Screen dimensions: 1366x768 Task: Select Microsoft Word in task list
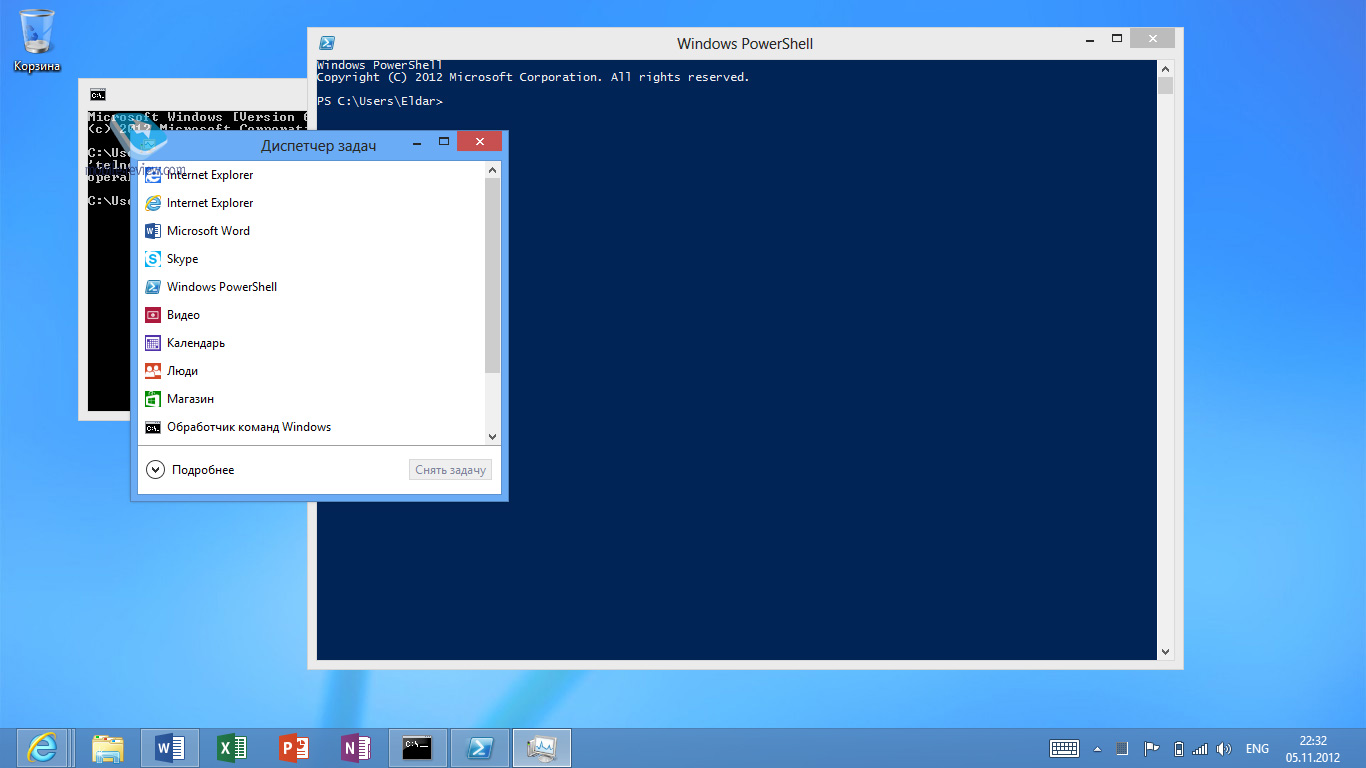click(x=208, y=231)
